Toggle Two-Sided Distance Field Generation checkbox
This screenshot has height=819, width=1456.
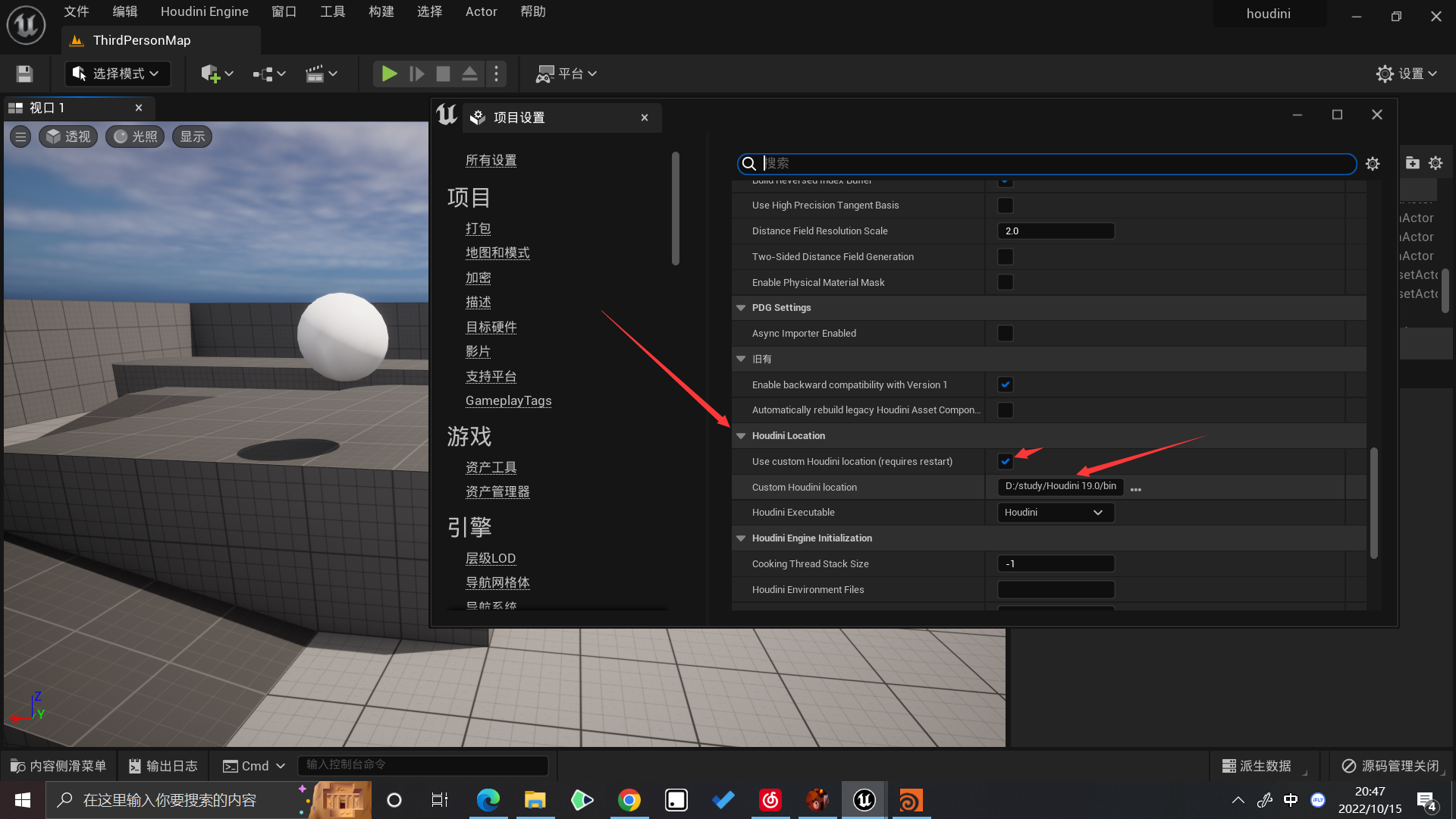pos(1006,257)
